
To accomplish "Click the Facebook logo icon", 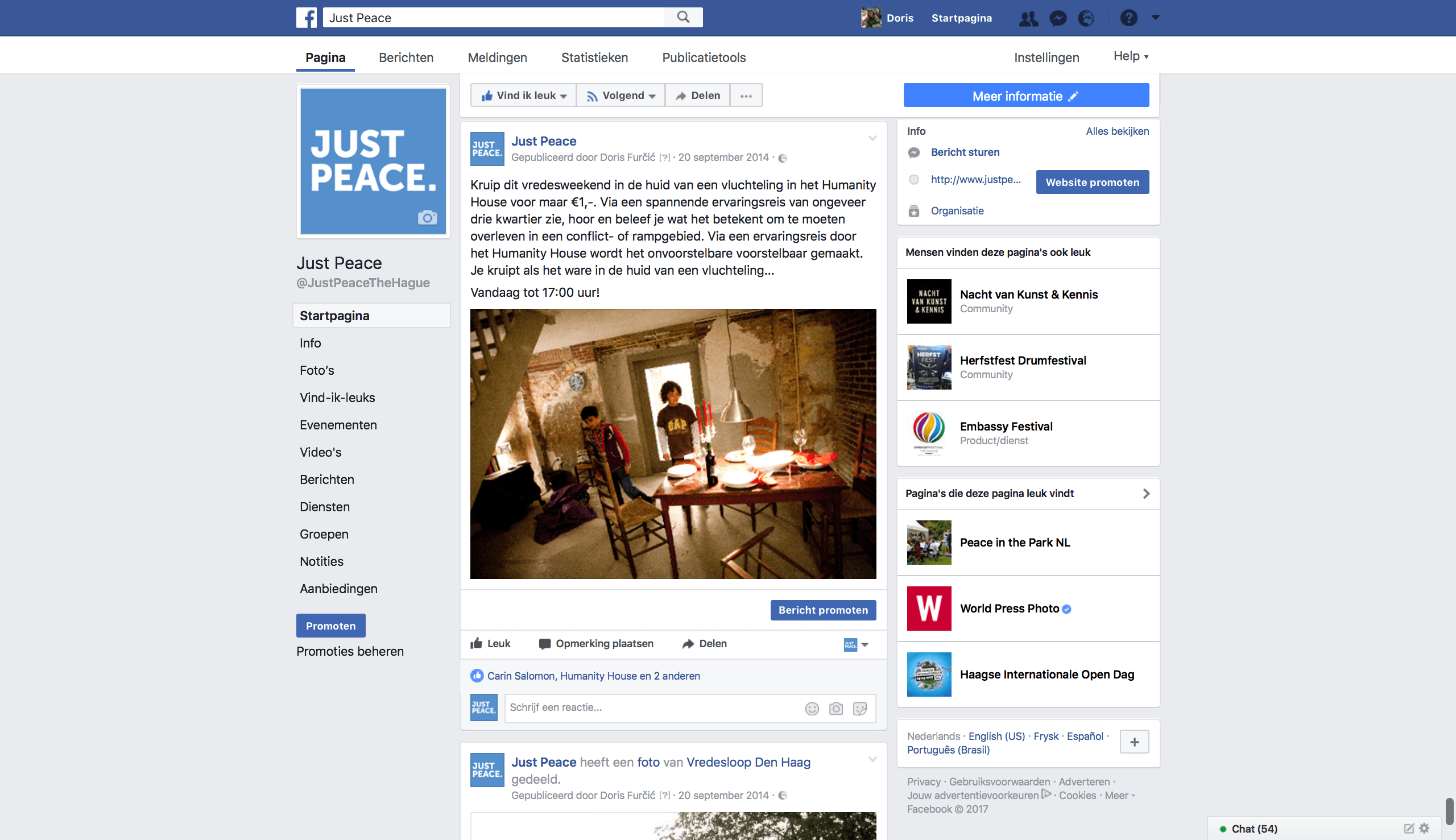I will pyautogui.click(x=307, y=17).
